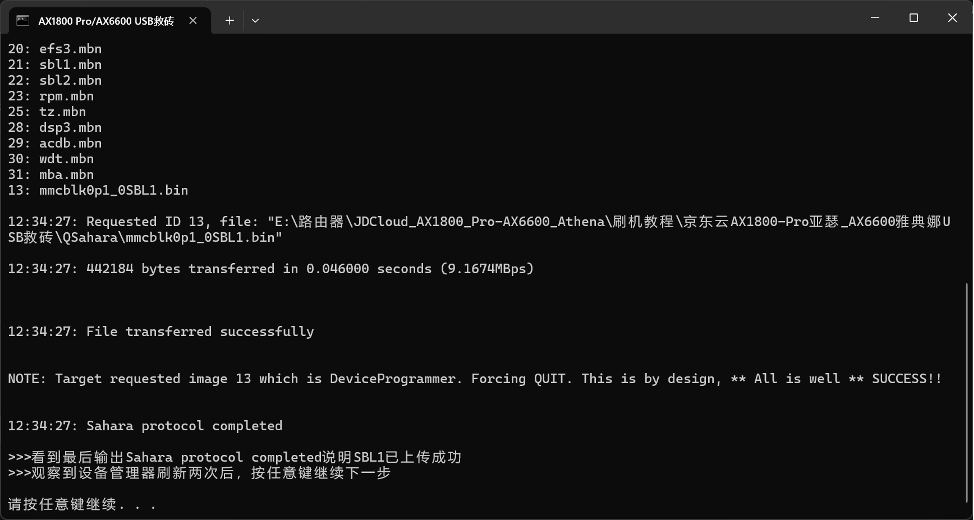Click the '请按任意键继续' prompt line

pos(82,504)
